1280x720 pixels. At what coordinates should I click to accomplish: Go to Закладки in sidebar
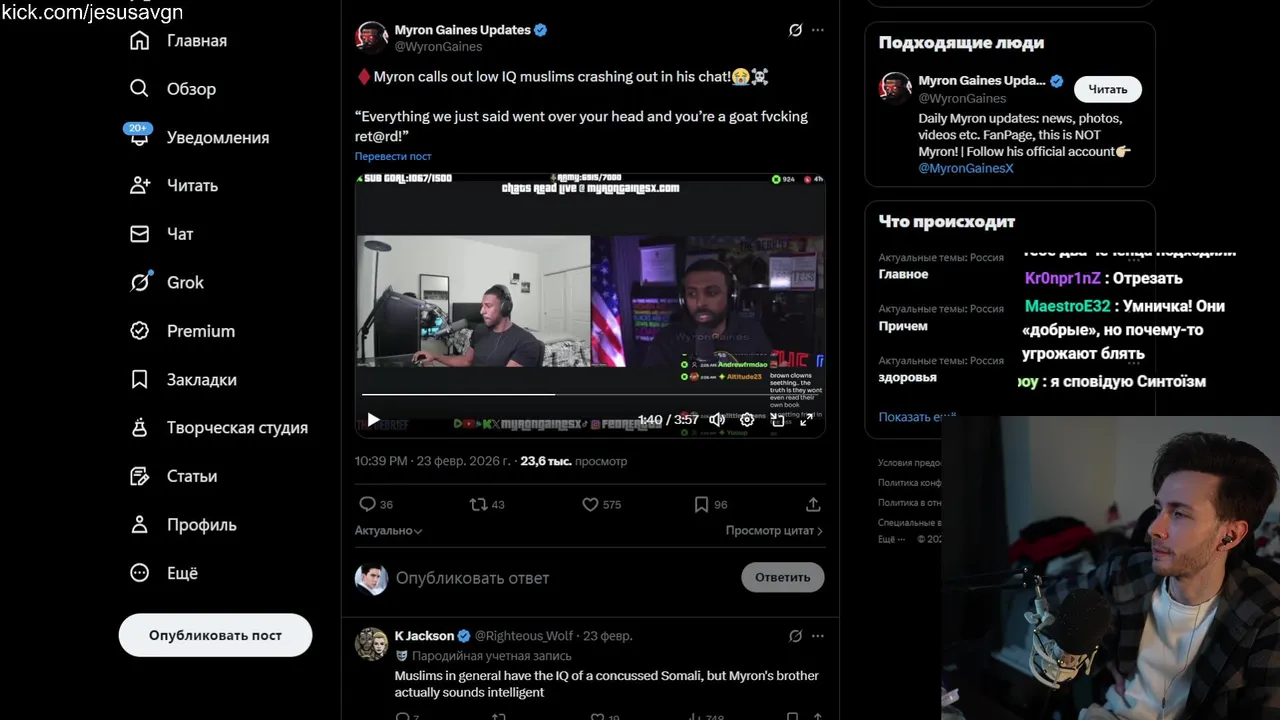(x=183, y=379)
